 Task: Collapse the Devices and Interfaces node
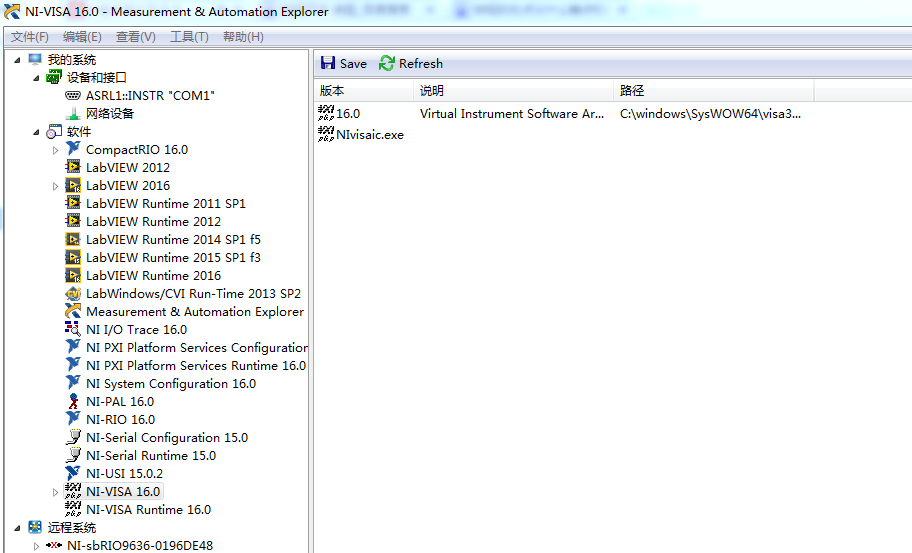click(36, 78)
